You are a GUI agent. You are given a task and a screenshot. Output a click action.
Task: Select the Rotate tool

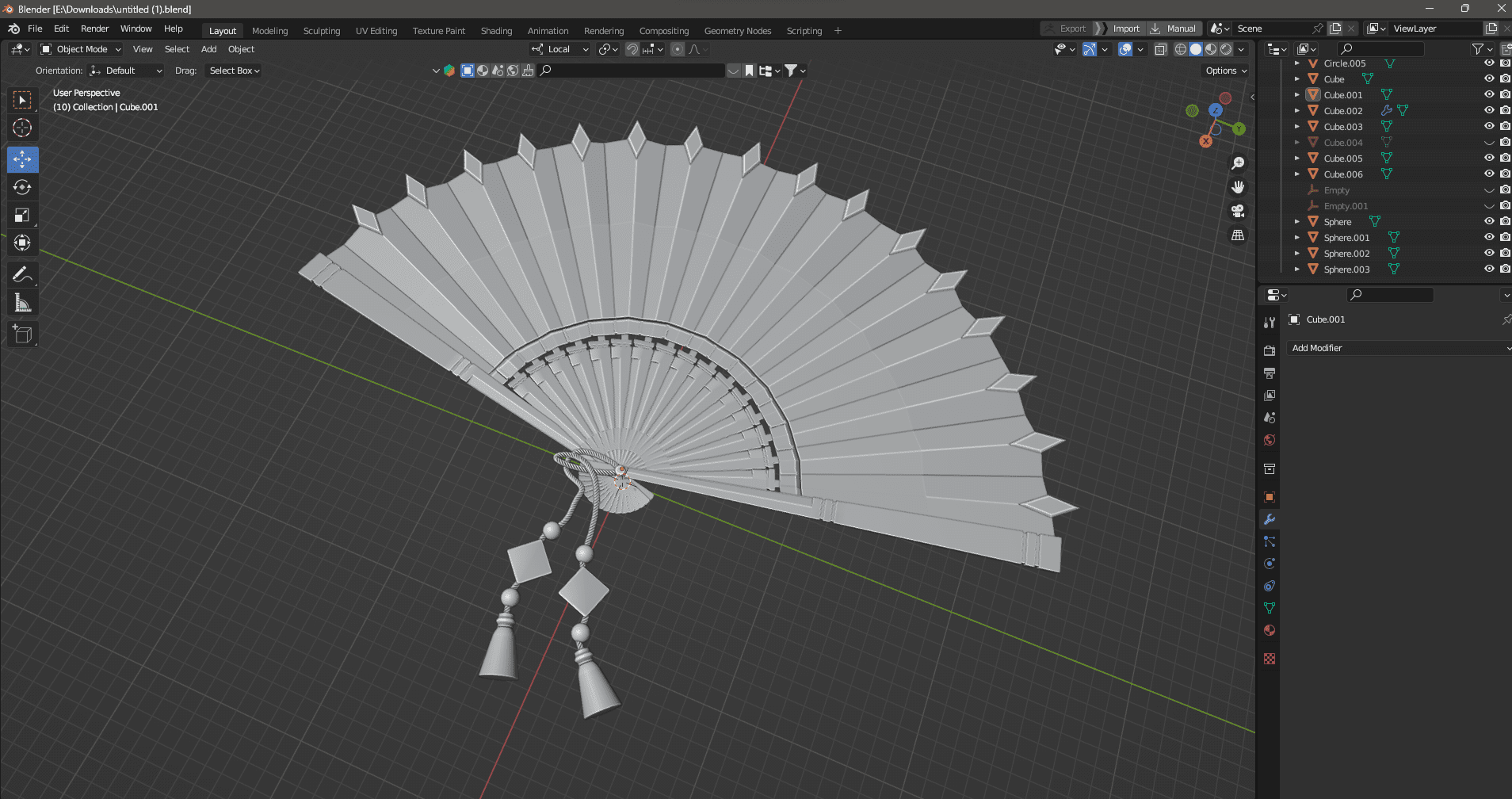[22, 187]
